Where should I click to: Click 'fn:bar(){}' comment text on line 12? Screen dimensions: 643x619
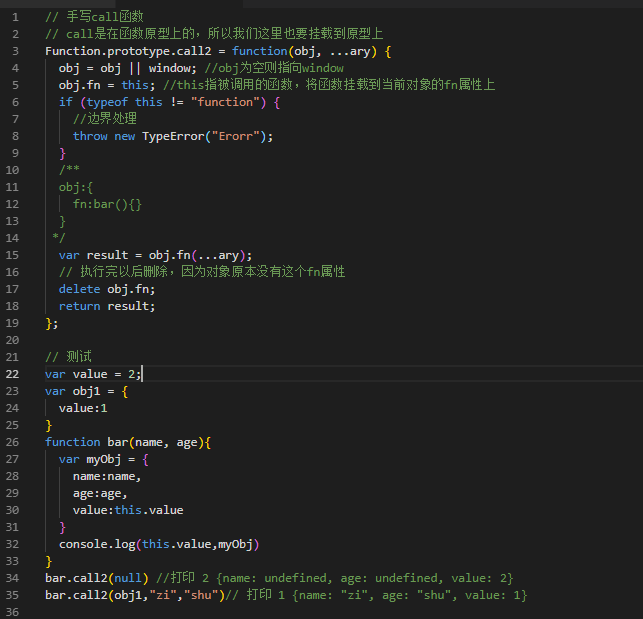point(107,204)
